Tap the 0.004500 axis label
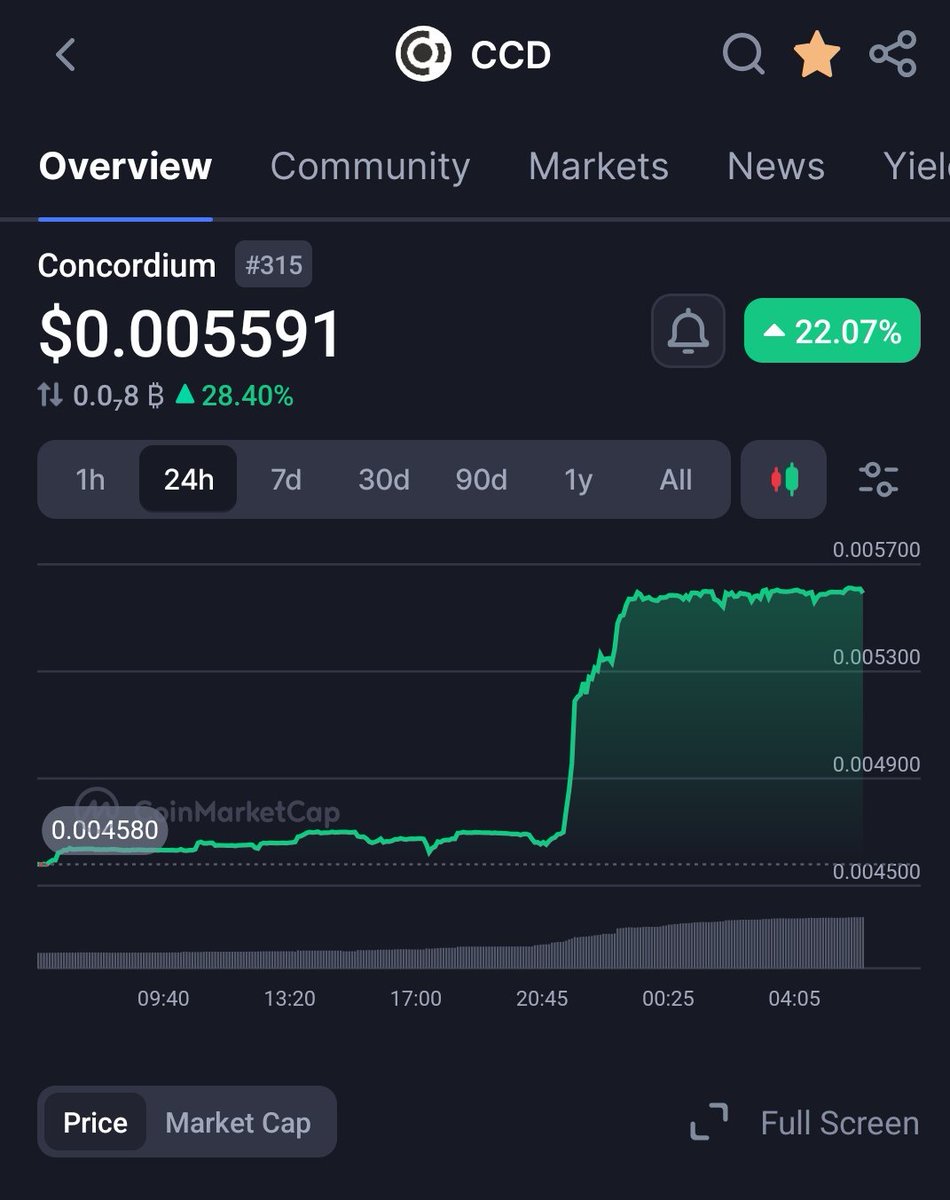 click(876, 872)
